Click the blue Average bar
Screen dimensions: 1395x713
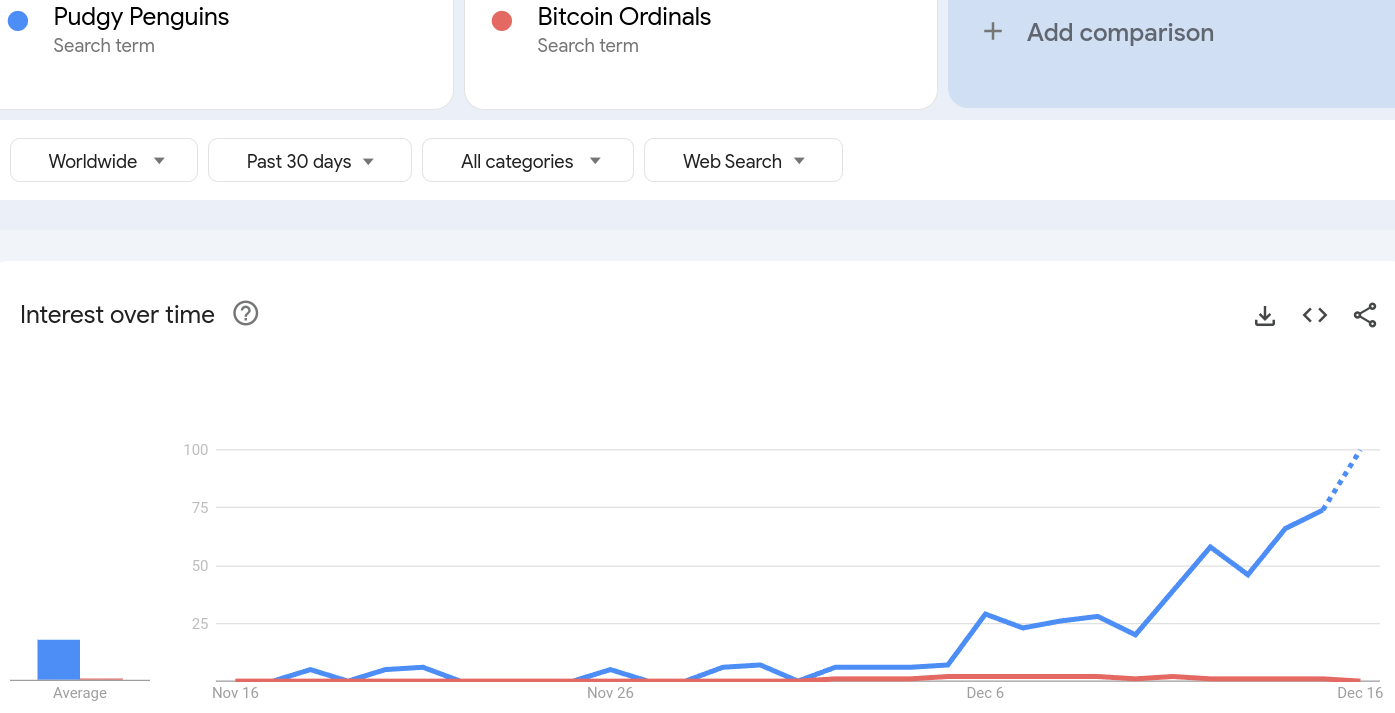(x=59, y=660)
